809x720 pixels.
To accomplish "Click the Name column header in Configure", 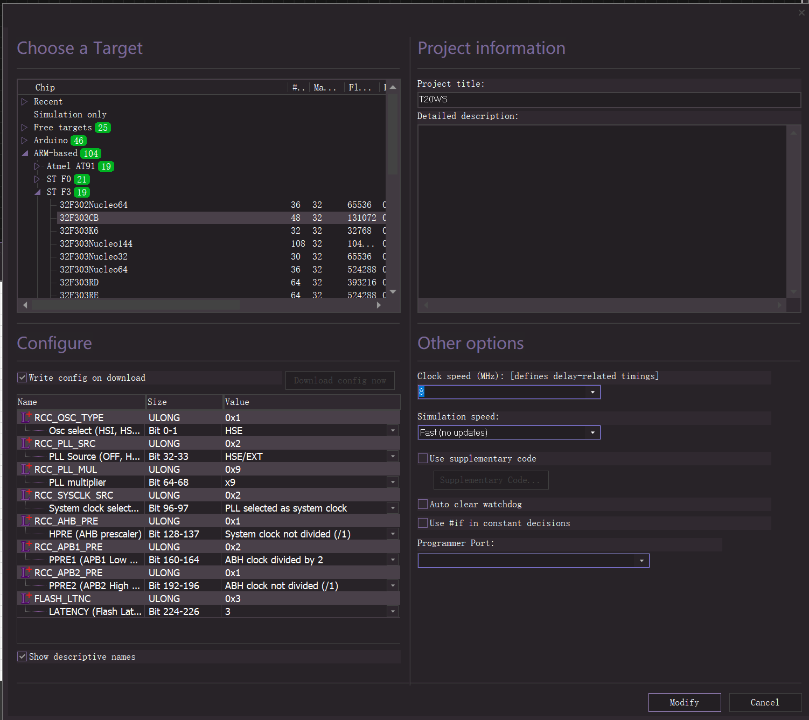I will click(82, 401).
